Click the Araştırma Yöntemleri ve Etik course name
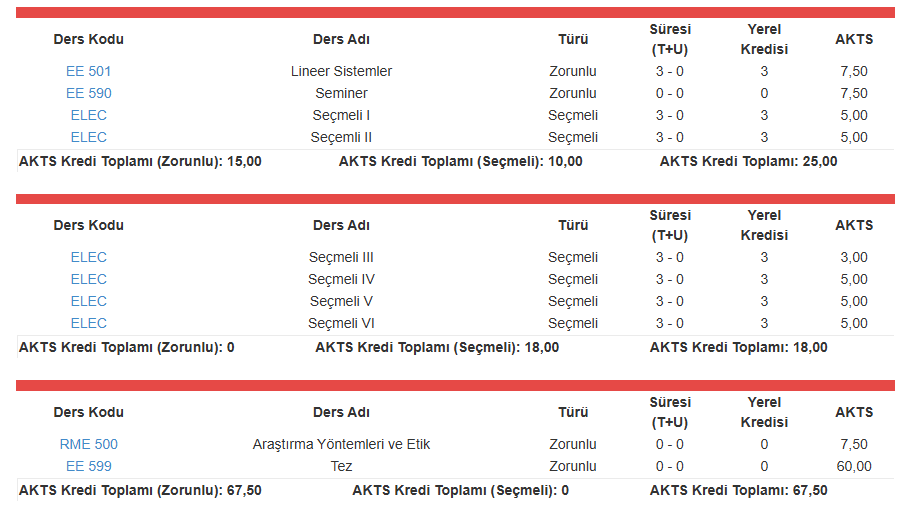Screen dimensions: 898x527 [341, 444]
